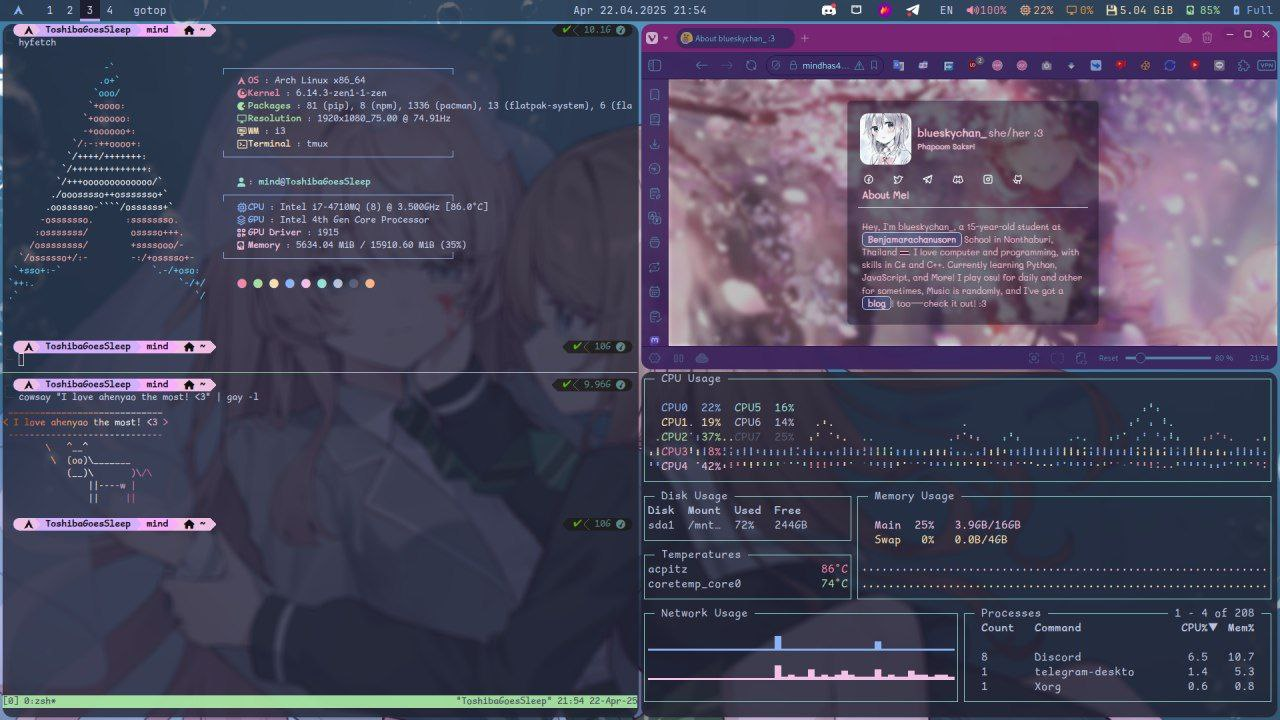Open the Mastodon web panel

coord(655,341)
